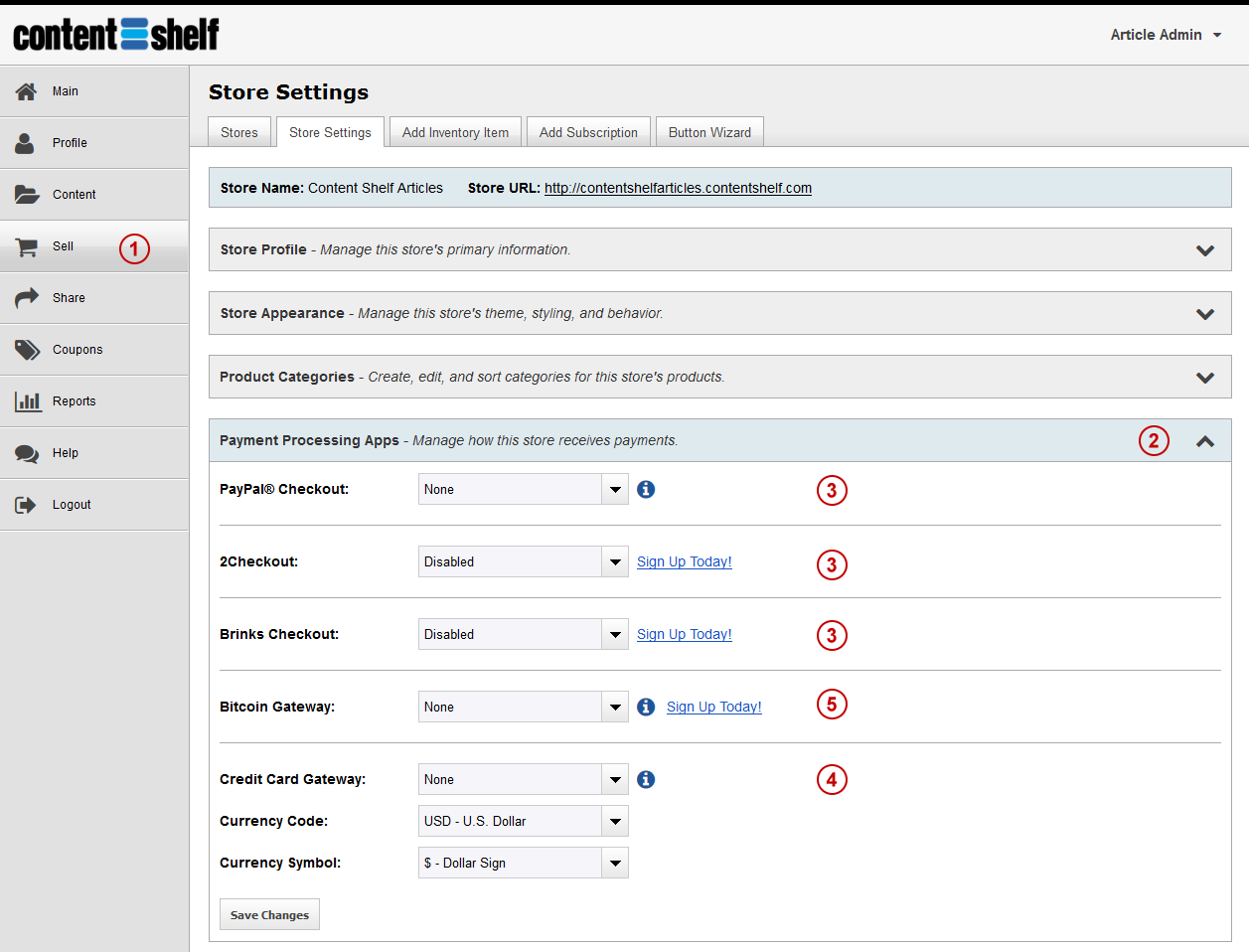
Task: Open the Brinks Checkout status dropdown
Action: [524, 634]
